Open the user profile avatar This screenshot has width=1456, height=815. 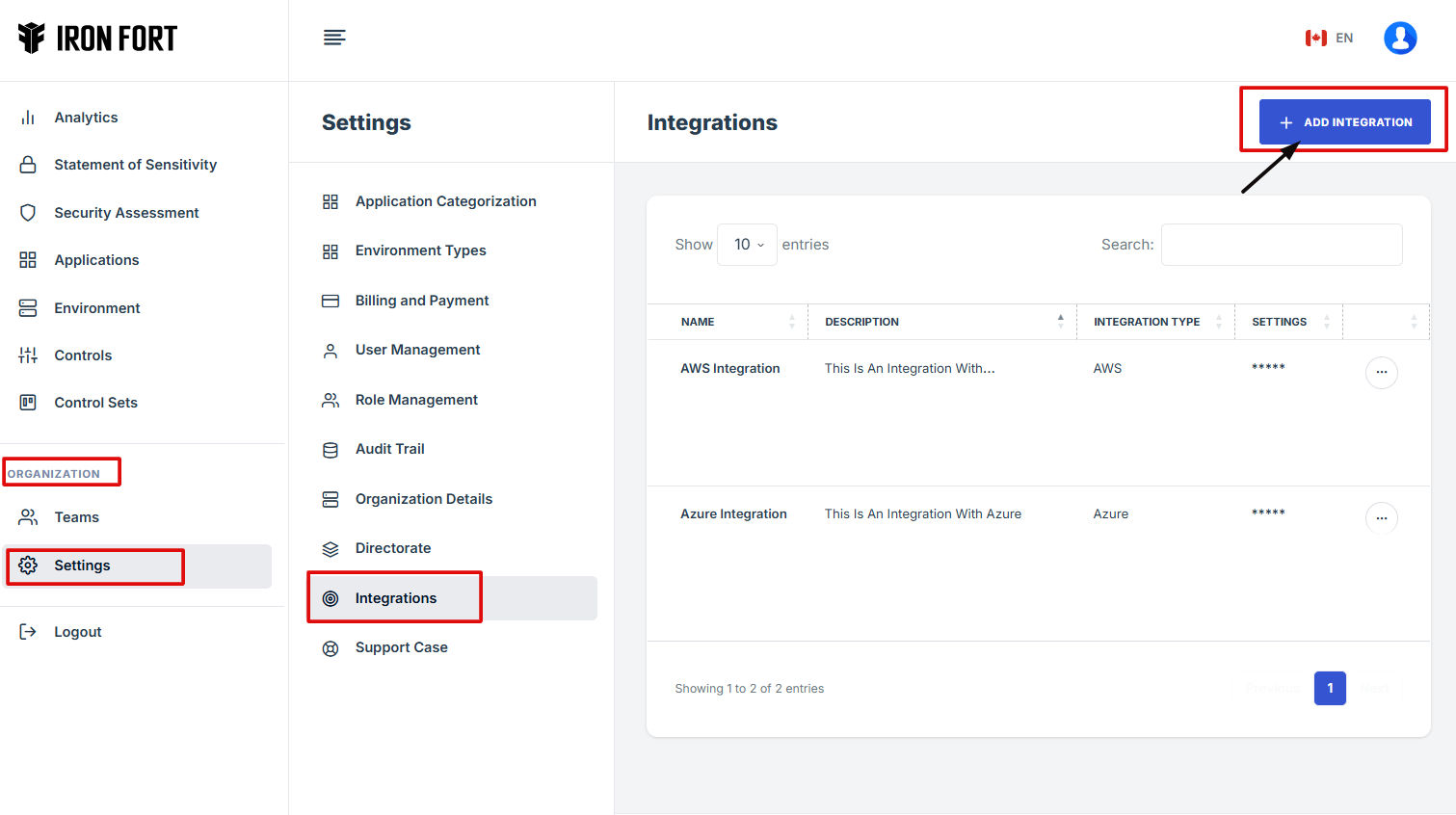point(1399,39)
